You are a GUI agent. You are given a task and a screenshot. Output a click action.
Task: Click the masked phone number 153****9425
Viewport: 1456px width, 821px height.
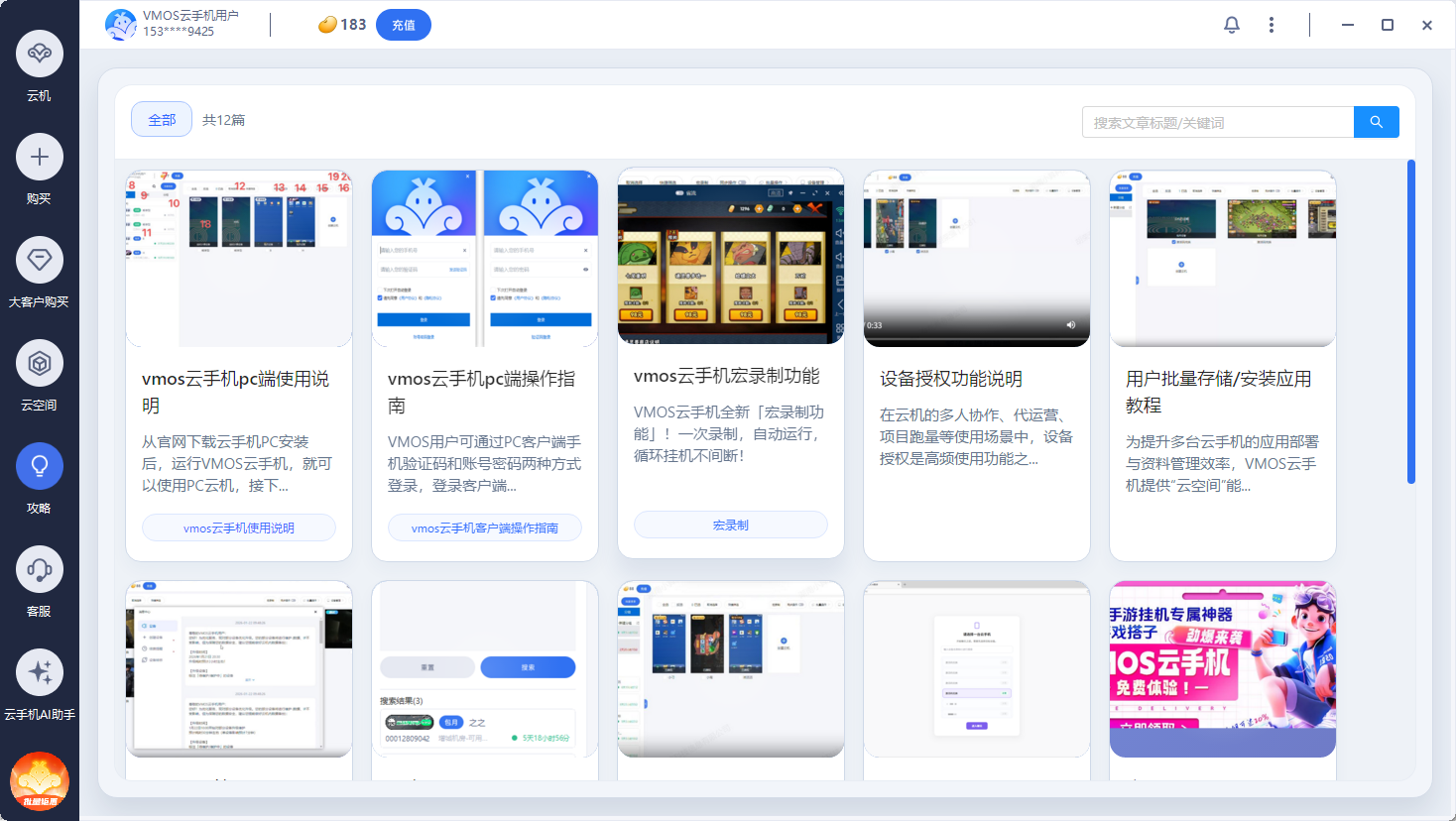tap(179, 32)
